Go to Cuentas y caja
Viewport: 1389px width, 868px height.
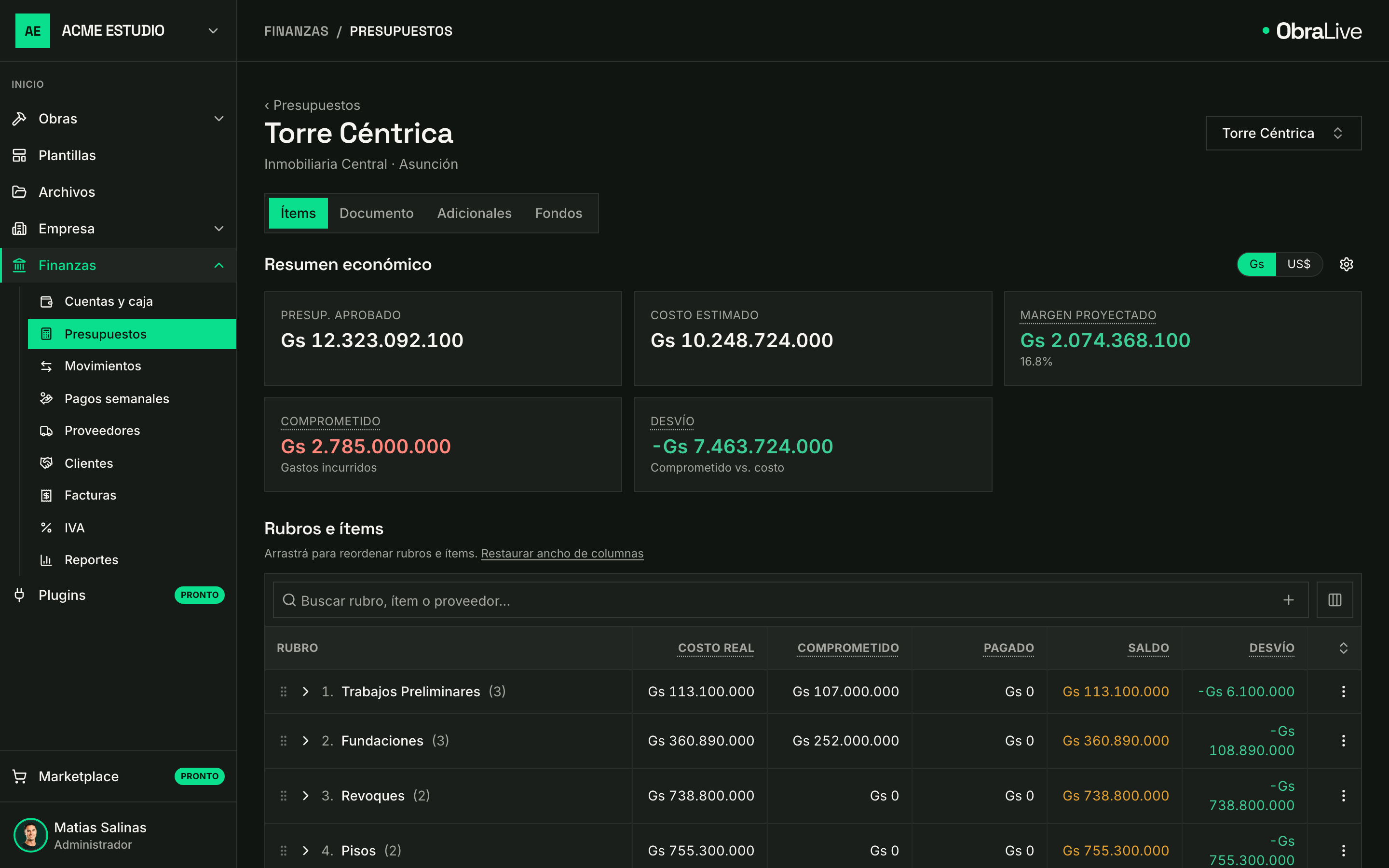click(132, 301)
